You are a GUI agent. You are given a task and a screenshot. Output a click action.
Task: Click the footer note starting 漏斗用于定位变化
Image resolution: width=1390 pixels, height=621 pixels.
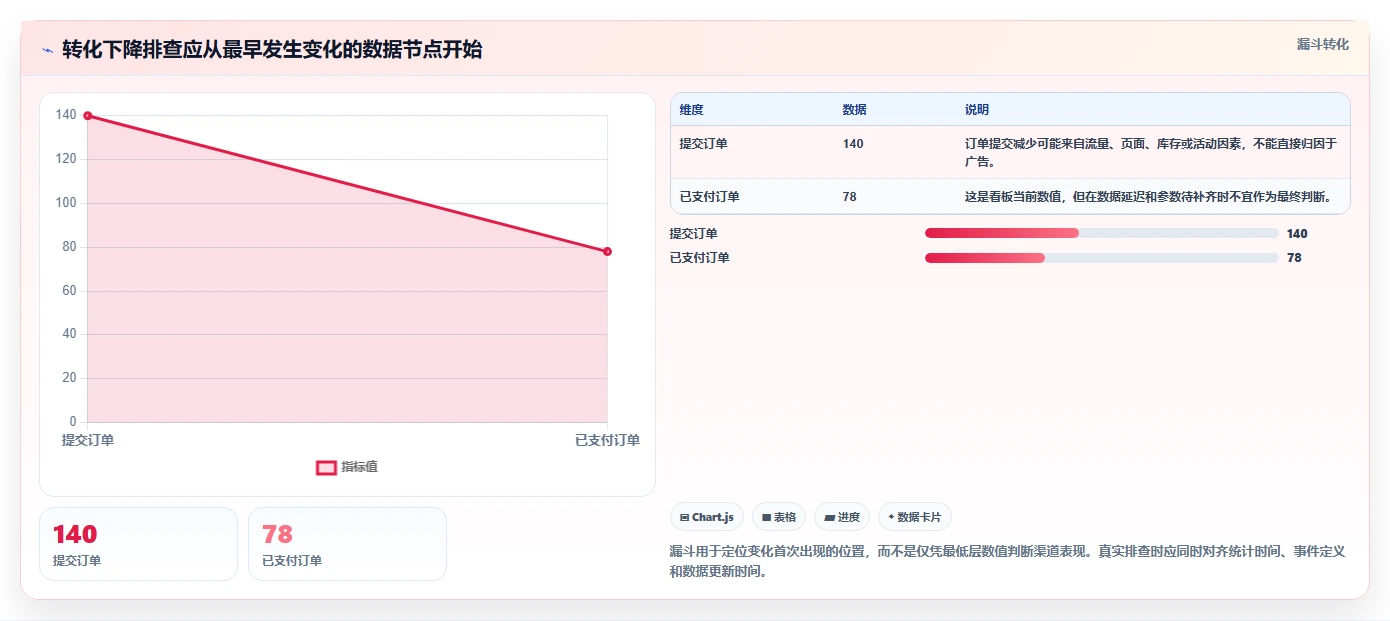click(x=1009, y=562)
